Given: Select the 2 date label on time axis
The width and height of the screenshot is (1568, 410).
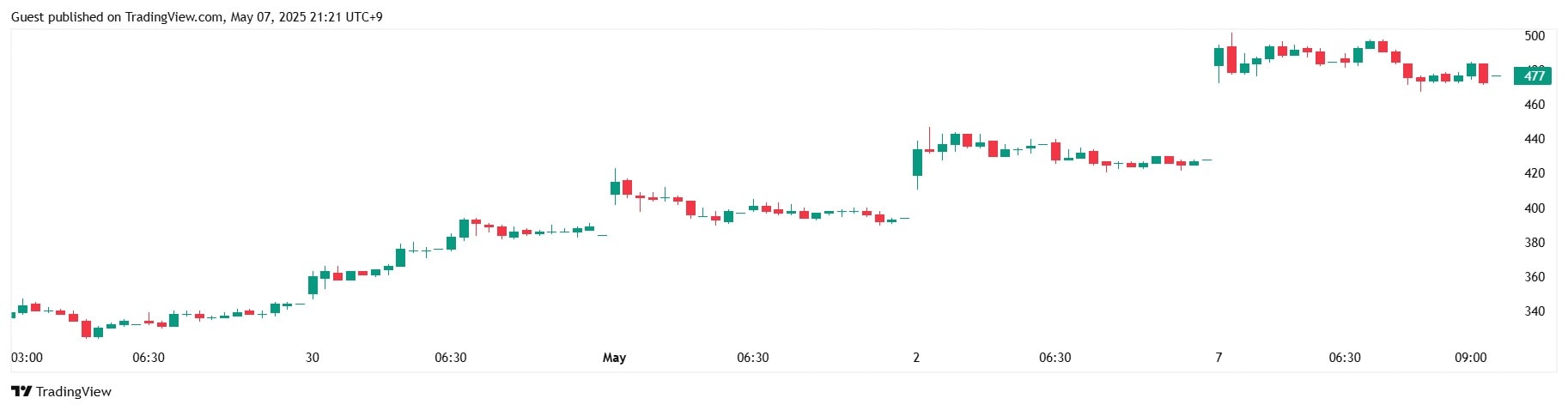Looking at the screenshot, I should click(x=916, y=358).
